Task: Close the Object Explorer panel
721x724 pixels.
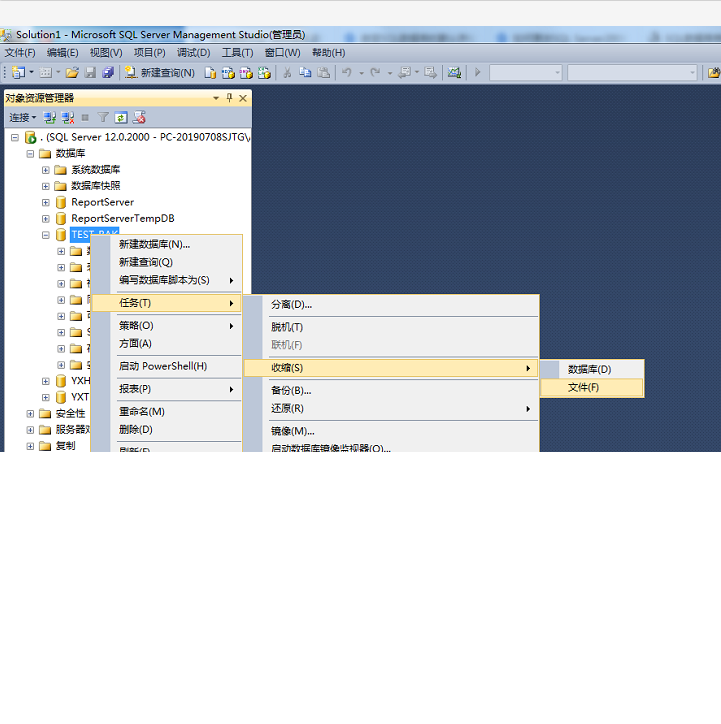Action: point(243,98)
